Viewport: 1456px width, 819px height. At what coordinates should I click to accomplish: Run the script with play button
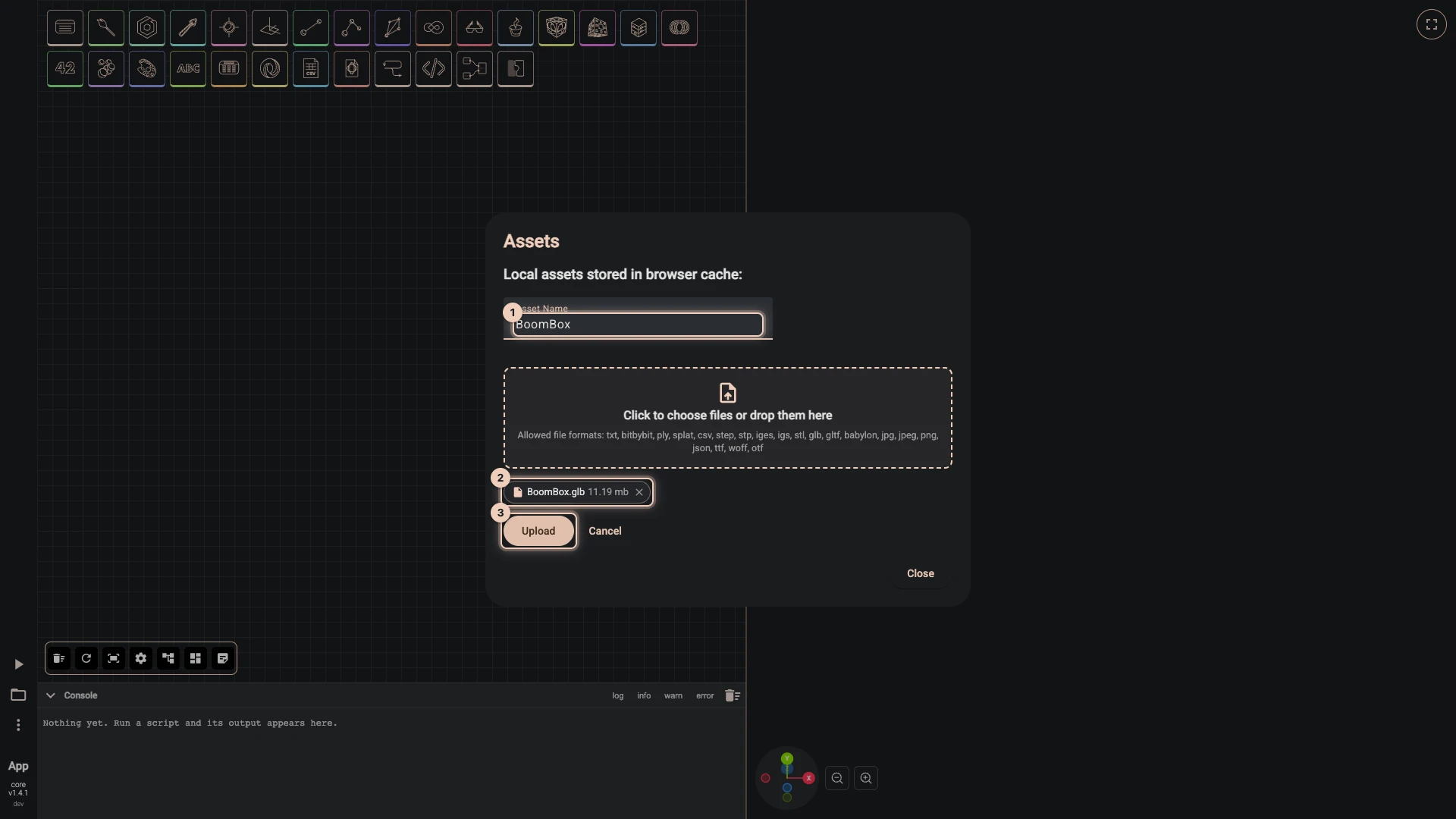coord(19,664)
